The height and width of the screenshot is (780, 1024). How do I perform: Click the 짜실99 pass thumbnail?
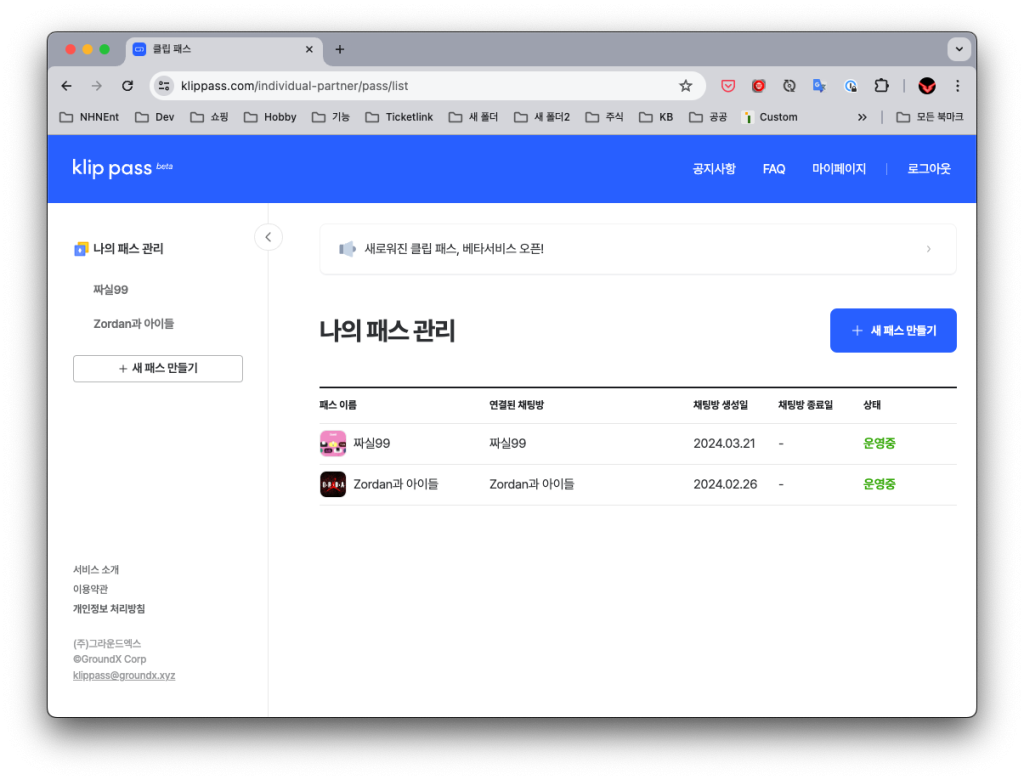click(332, 444)
